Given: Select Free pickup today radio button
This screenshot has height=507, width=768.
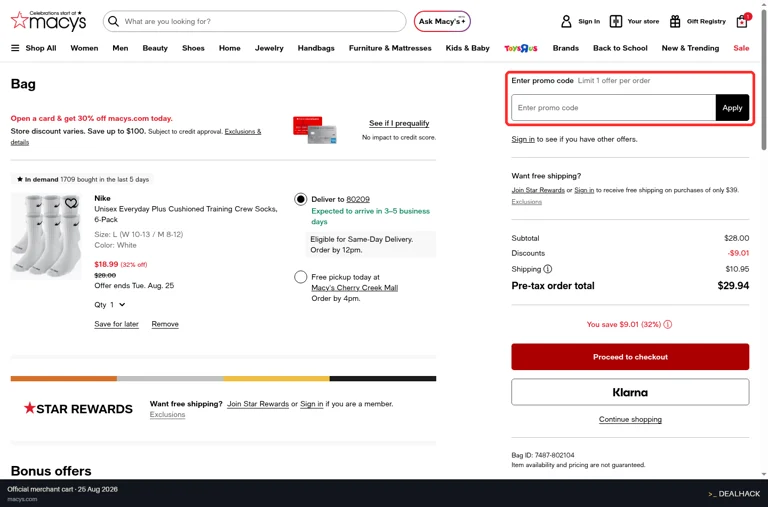Looking at the screenshot, I should 301,277.
